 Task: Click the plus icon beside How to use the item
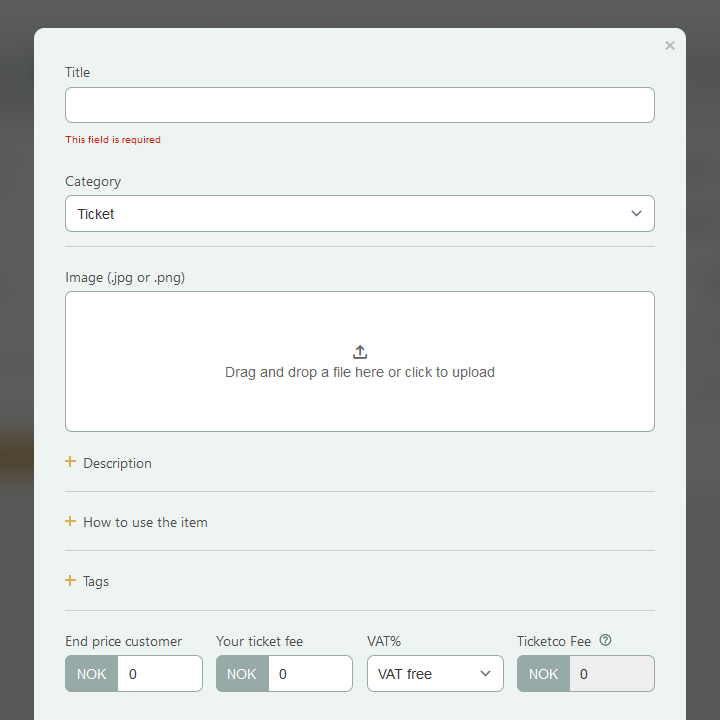[70, 521]
